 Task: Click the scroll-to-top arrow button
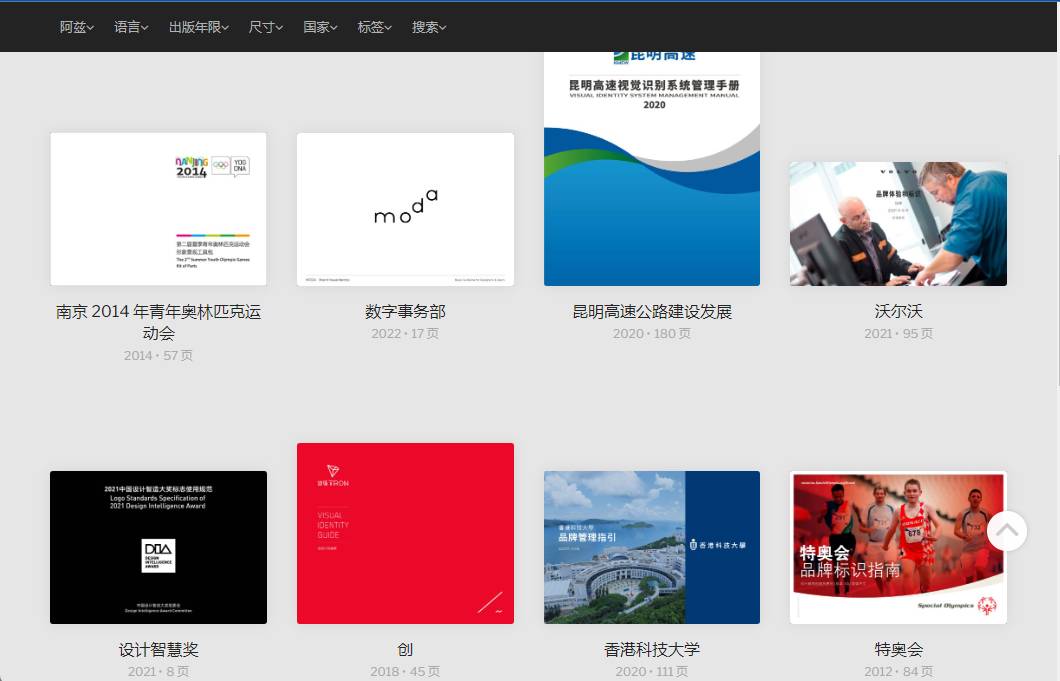1007,531
